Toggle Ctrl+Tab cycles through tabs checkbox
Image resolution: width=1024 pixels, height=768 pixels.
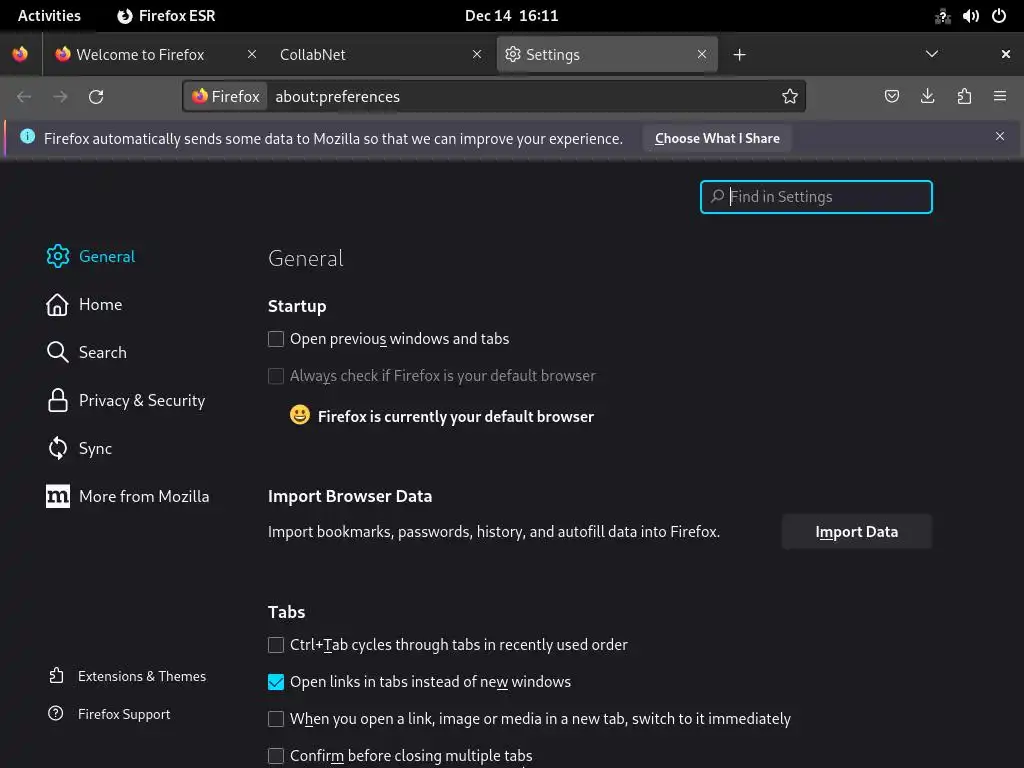coord(276,645)
